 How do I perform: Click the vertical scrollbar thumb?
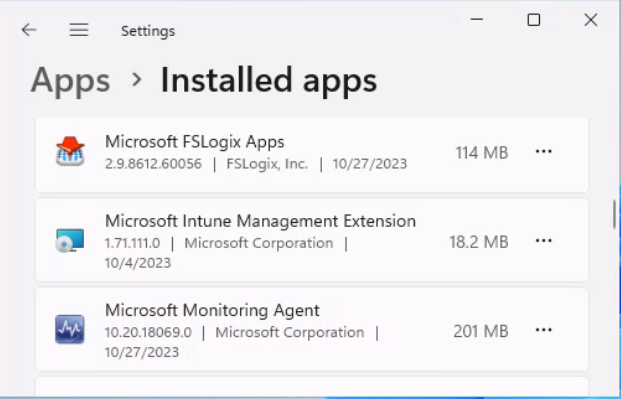(x=615, y=214)
